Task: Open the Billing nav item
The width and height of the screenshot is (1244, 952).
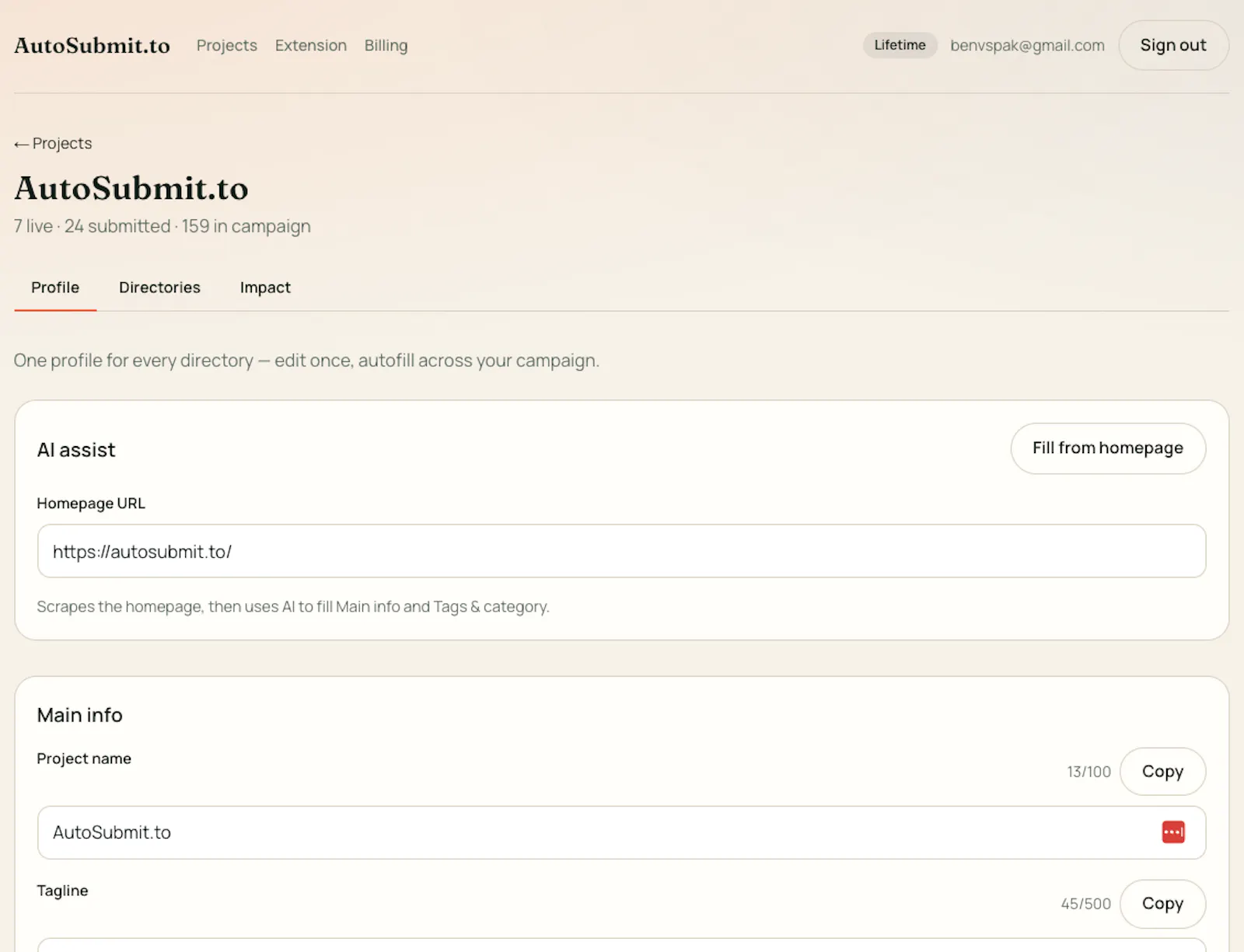Action: pos(386,46)
